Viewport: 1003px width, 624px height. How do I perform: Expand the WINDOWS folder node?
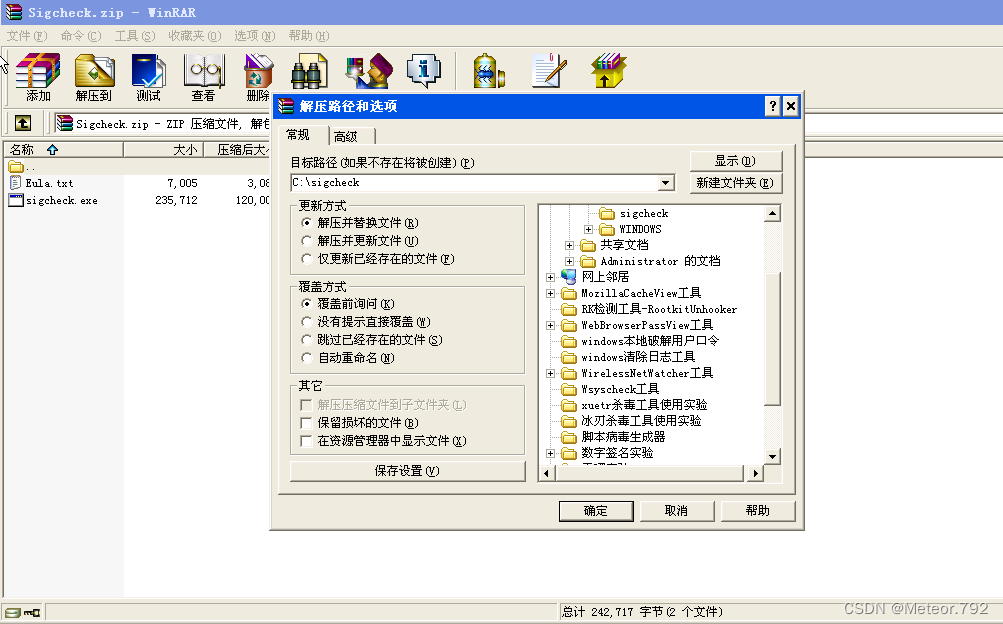coord(586,229)
